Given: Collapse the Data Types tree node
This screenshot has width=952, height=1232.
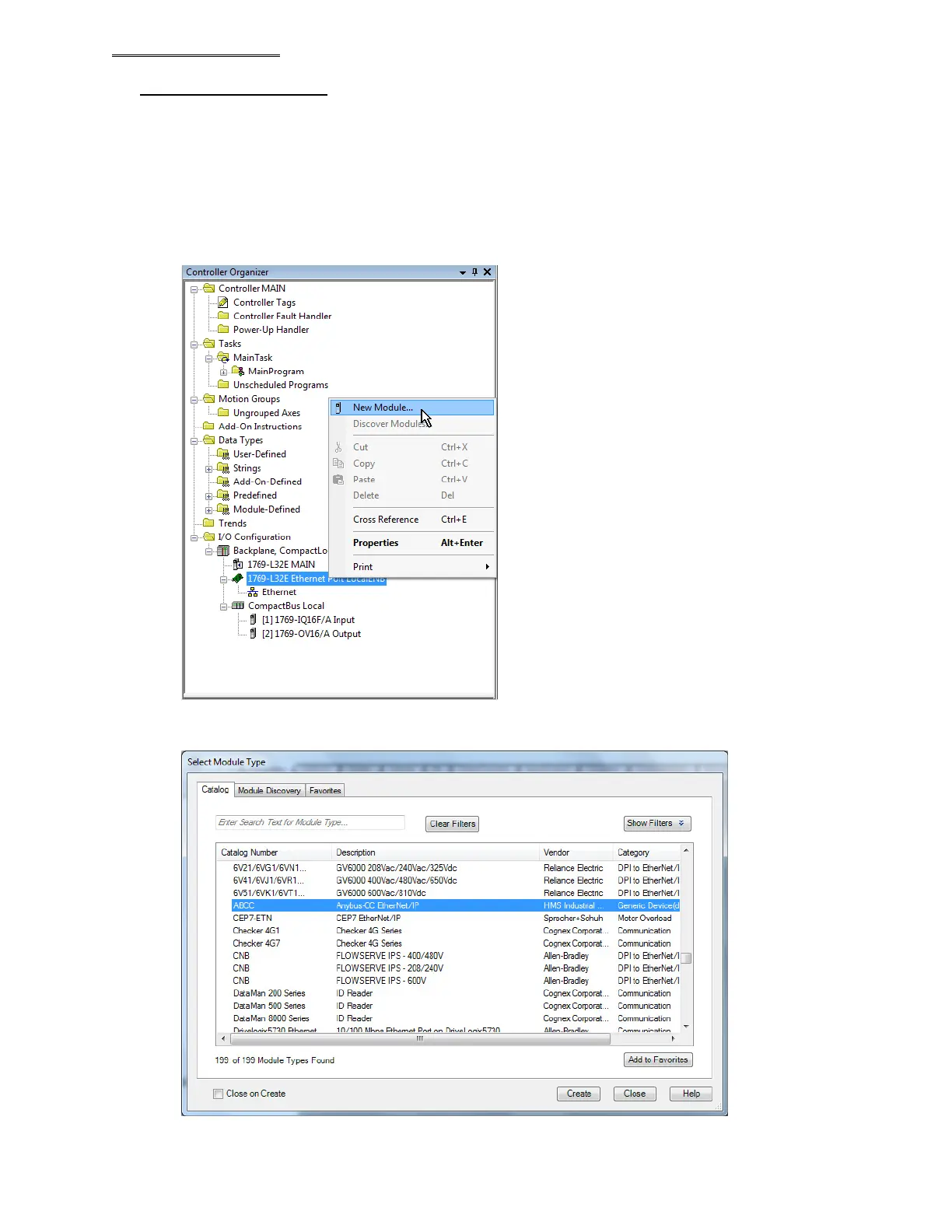Looking at the screenshot, I should pos(194,440).
